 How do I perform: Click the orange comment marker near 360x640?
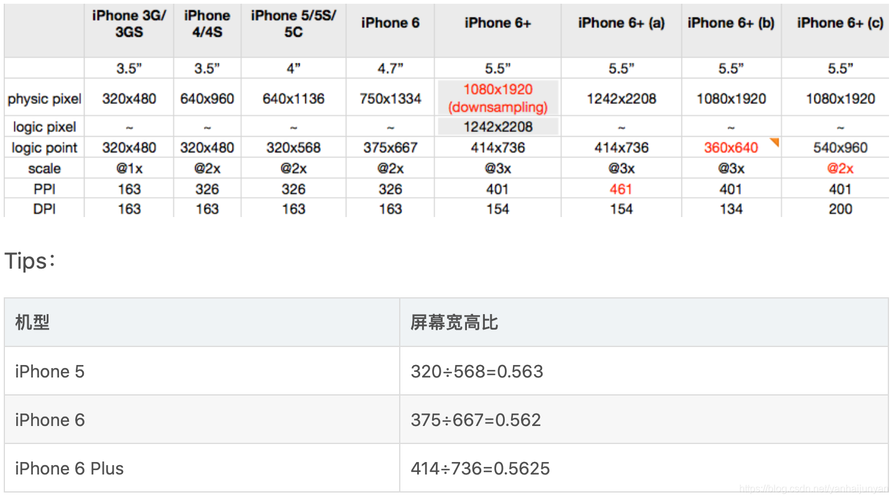point(775,141)
